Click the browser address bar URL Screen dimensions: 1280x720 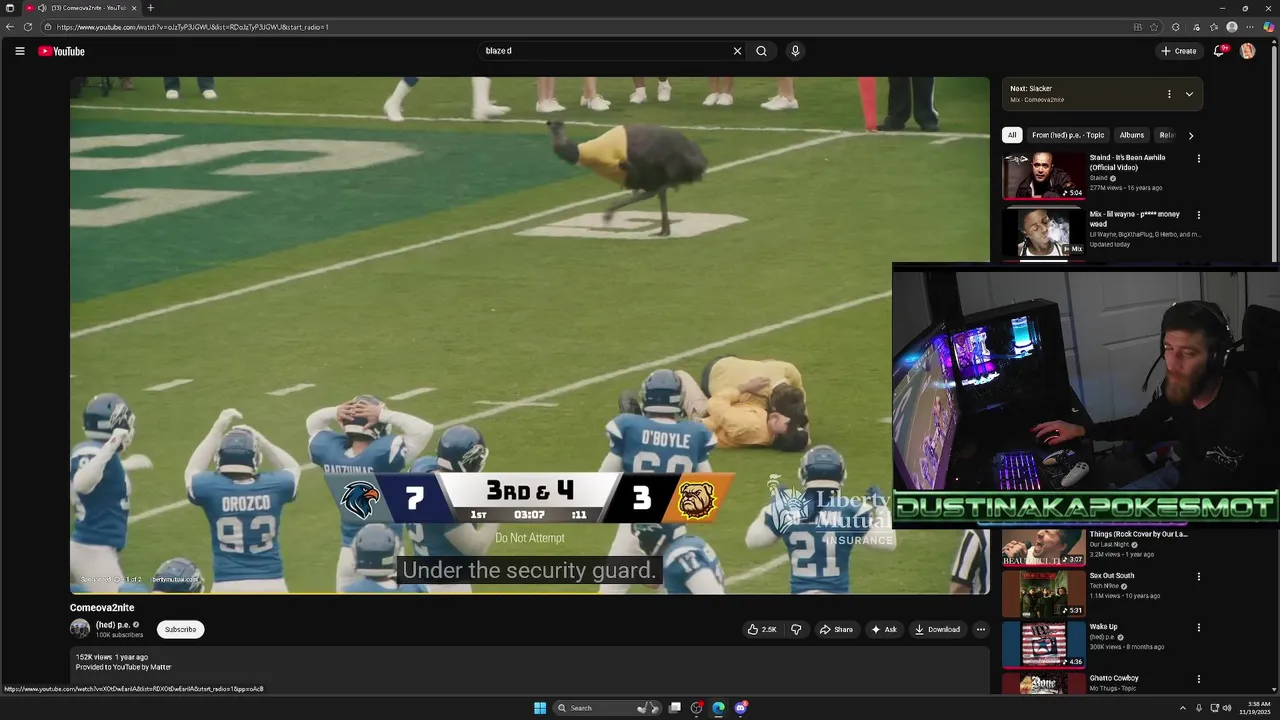point(193,27)
